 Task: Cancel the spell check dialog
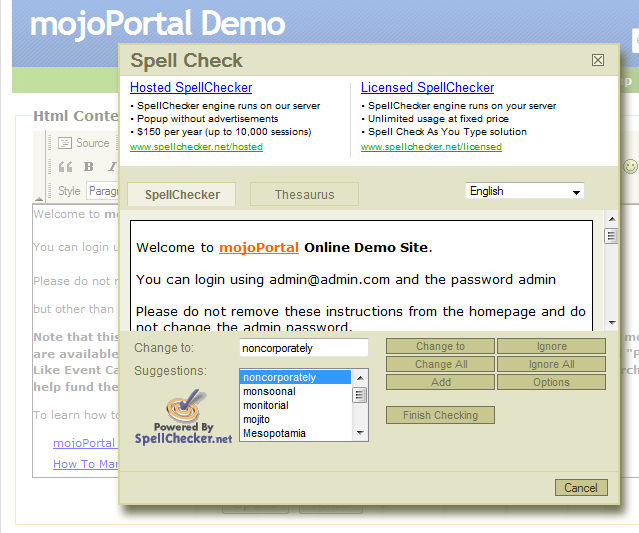coord(581,487)
